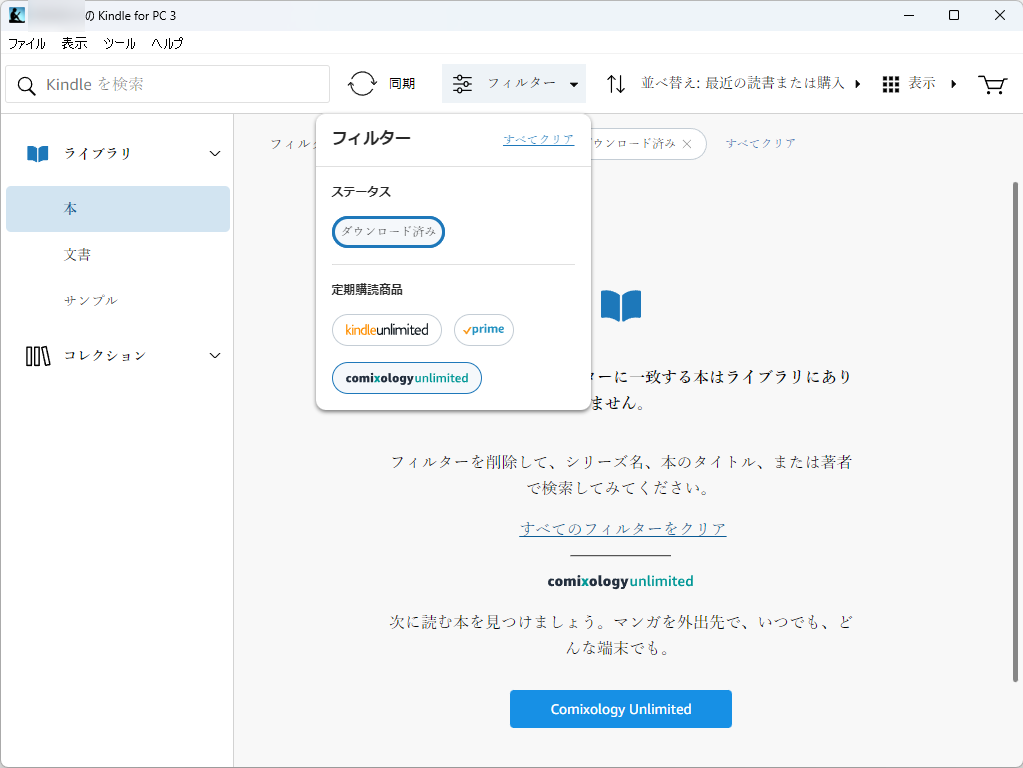Click the Collections icon beside コレクション

(x=37, y=355)
